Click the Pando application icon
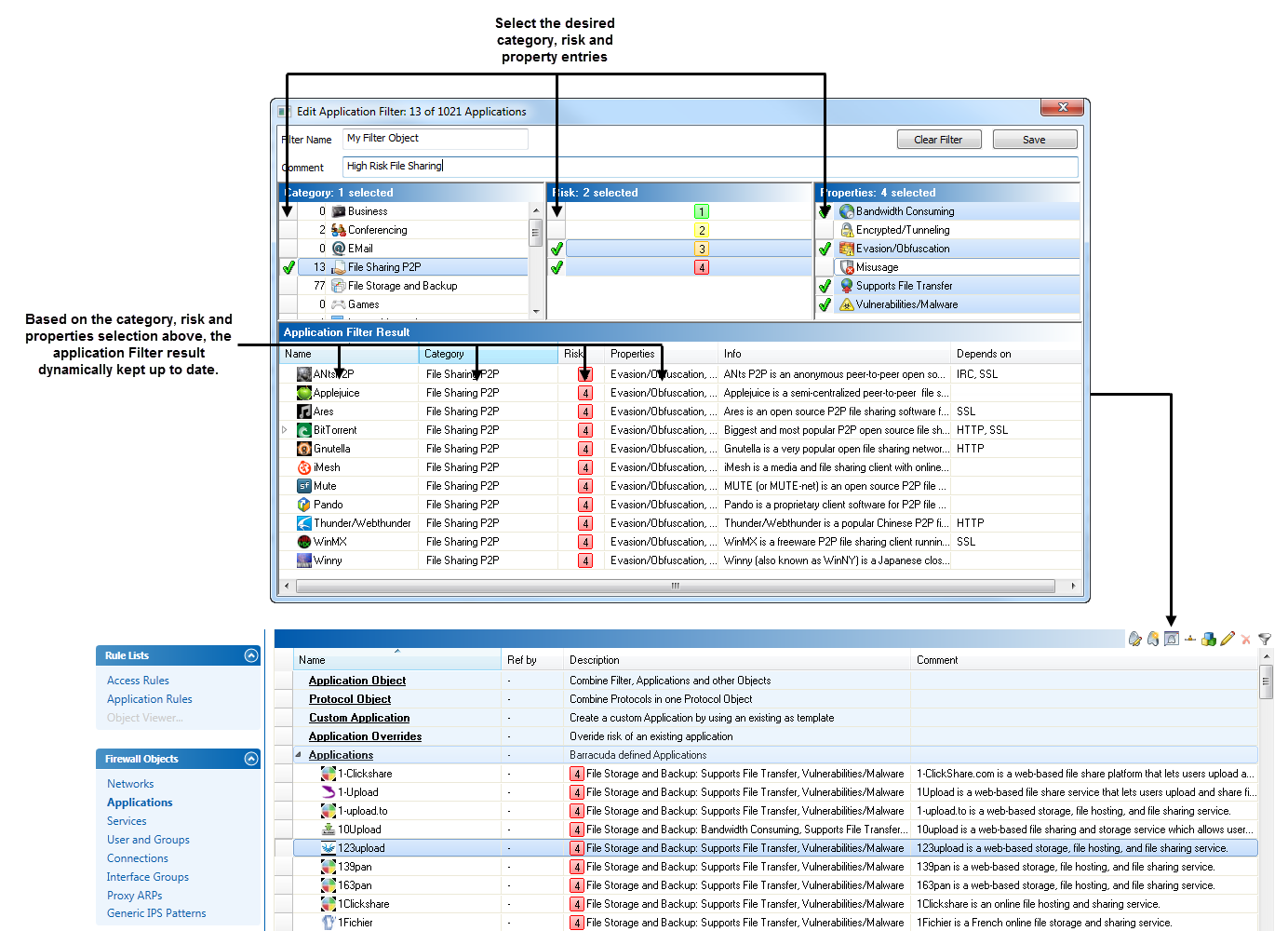Viewport: 1288px width, 931px height. pos(304,505)
